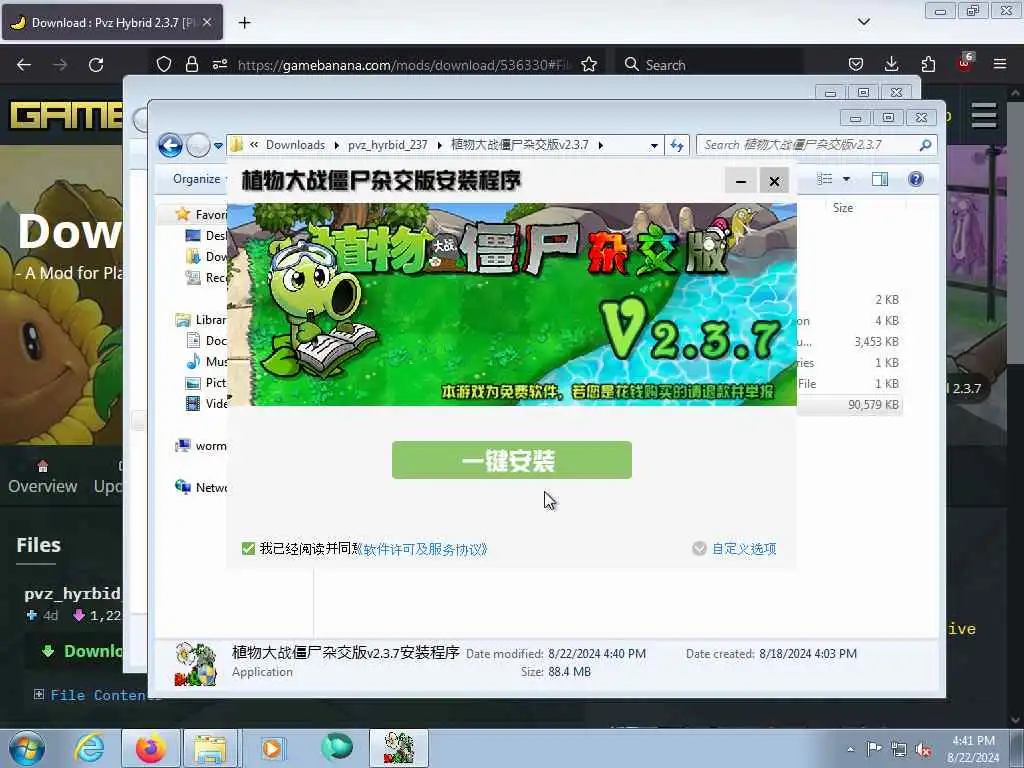Image resolution: width=1024 pixels, height=768 pixels.
Task: Open Windows Media Player from taskbar
Action: (272, 748)
